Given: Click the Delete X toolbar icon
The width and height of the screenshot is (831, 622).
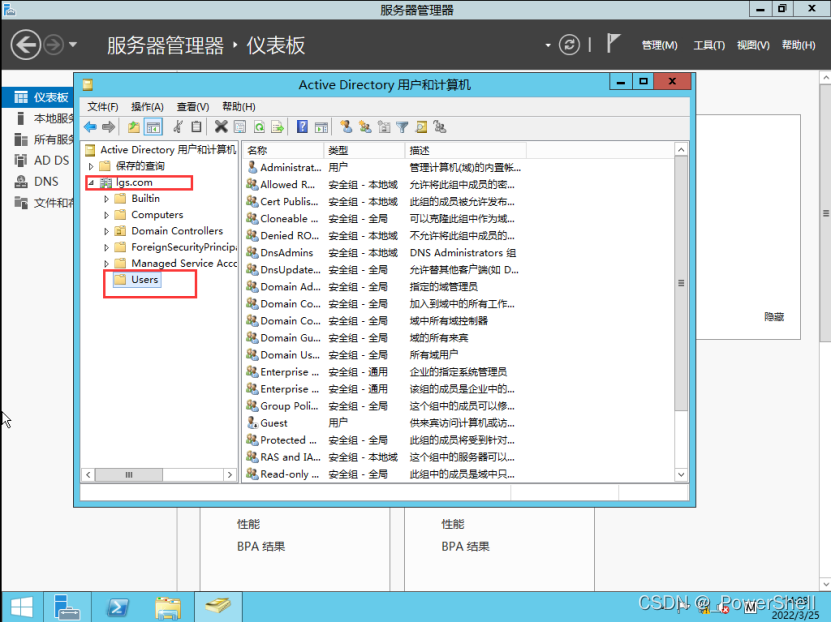Looking at the screenshot, I should [221, 127].
